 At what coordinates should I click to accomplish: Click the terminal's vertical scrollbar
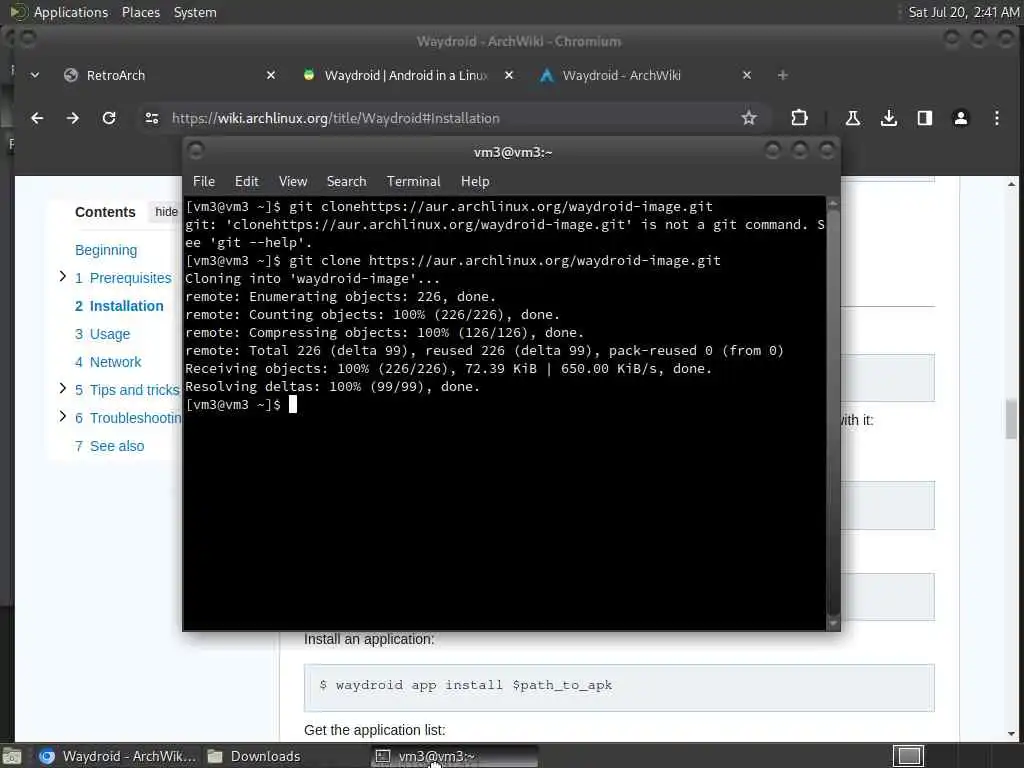coord(833,413)
